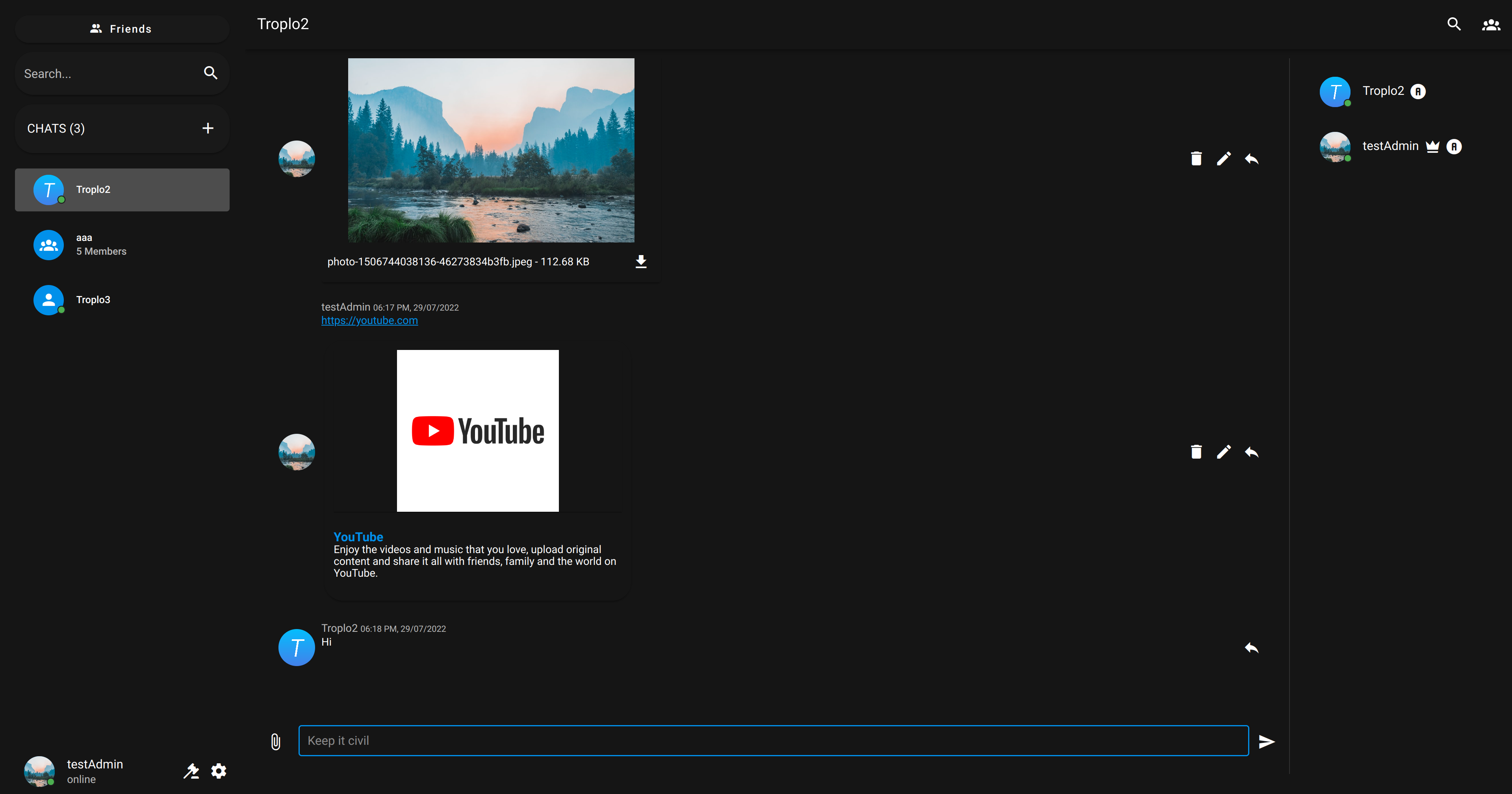Delete the photo message with the trash icon
The height and width of the screenshot is (794, 1512).
1196,159
